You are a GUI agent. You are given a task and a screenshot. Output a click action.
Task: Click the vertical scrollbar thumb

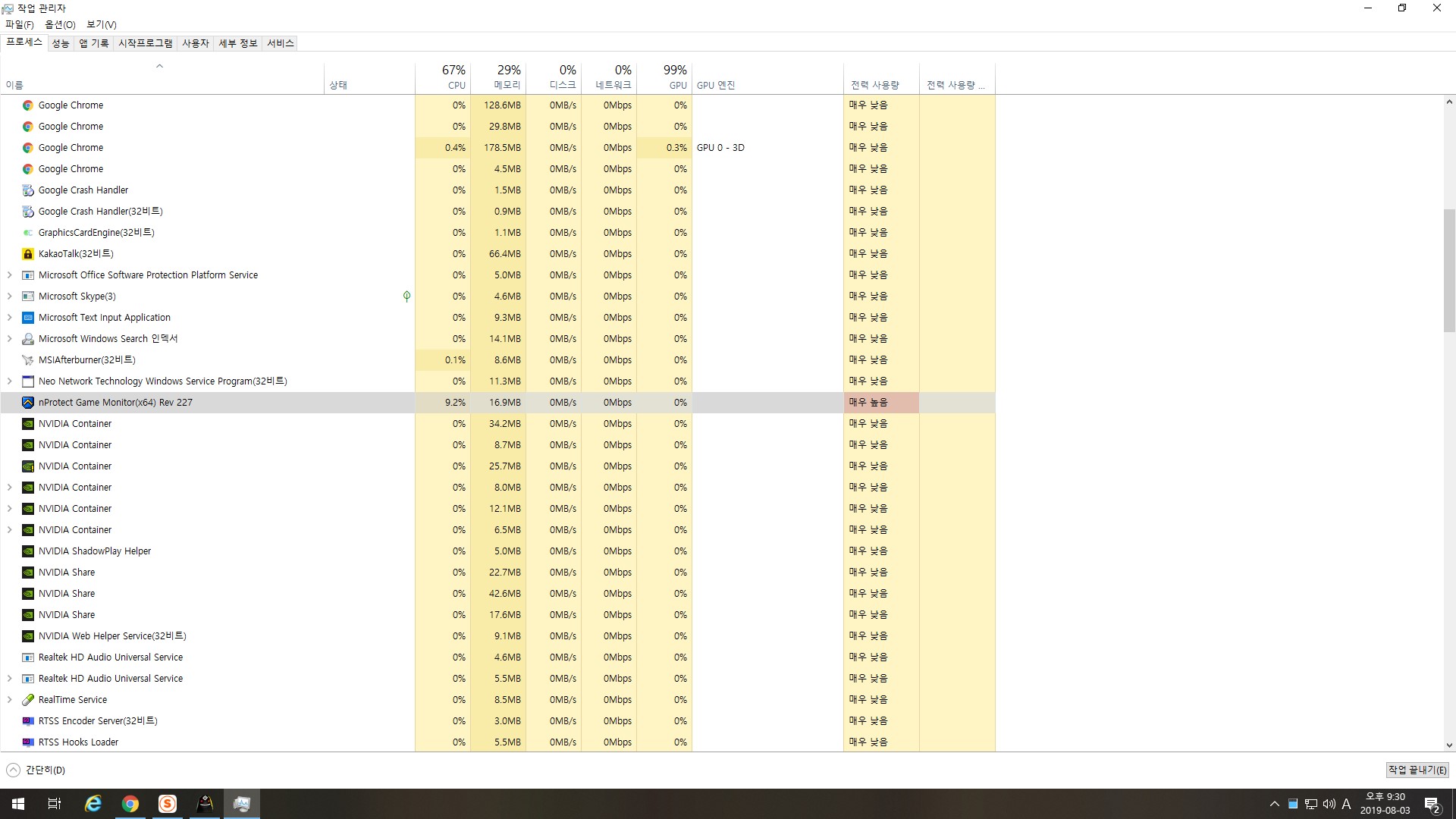click(x=1449, y=271)
